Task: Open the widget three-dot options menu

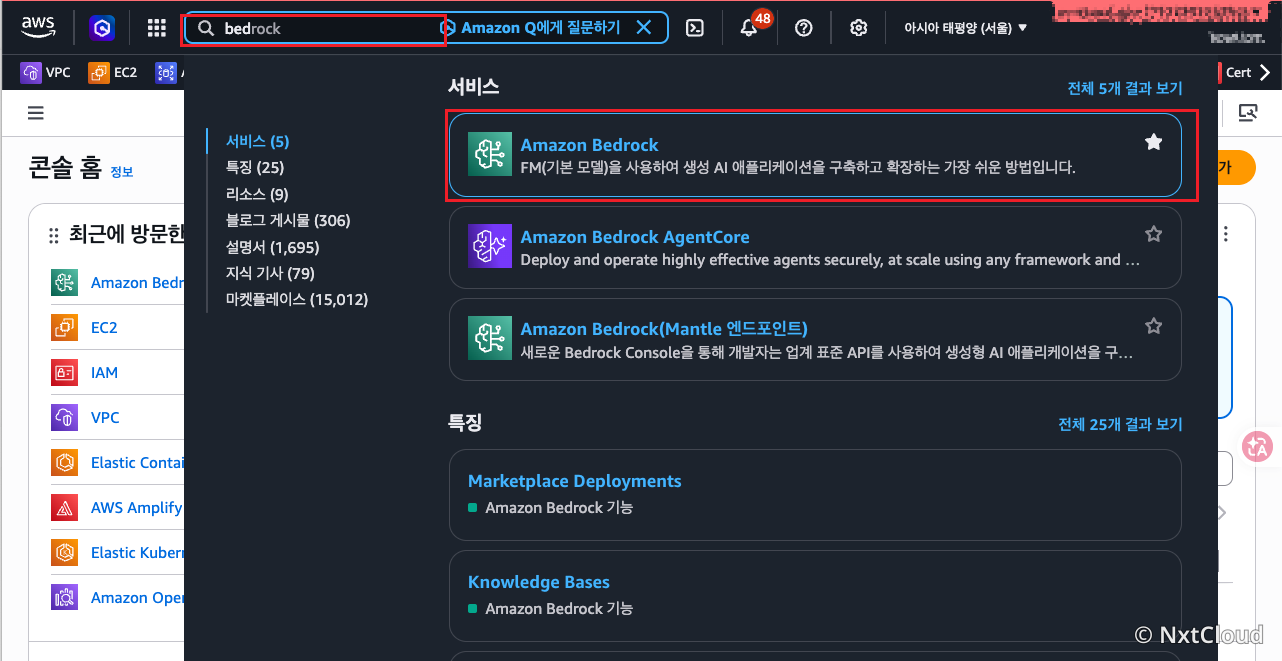Action: tap(1227, 234)
